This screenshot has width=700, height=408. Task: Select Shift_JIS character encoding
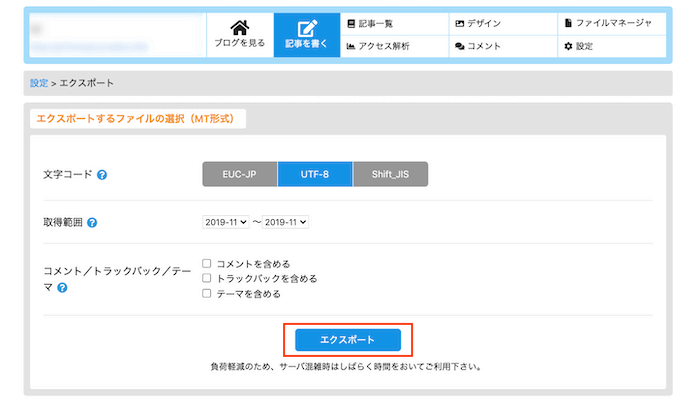[x=391, y=174]
